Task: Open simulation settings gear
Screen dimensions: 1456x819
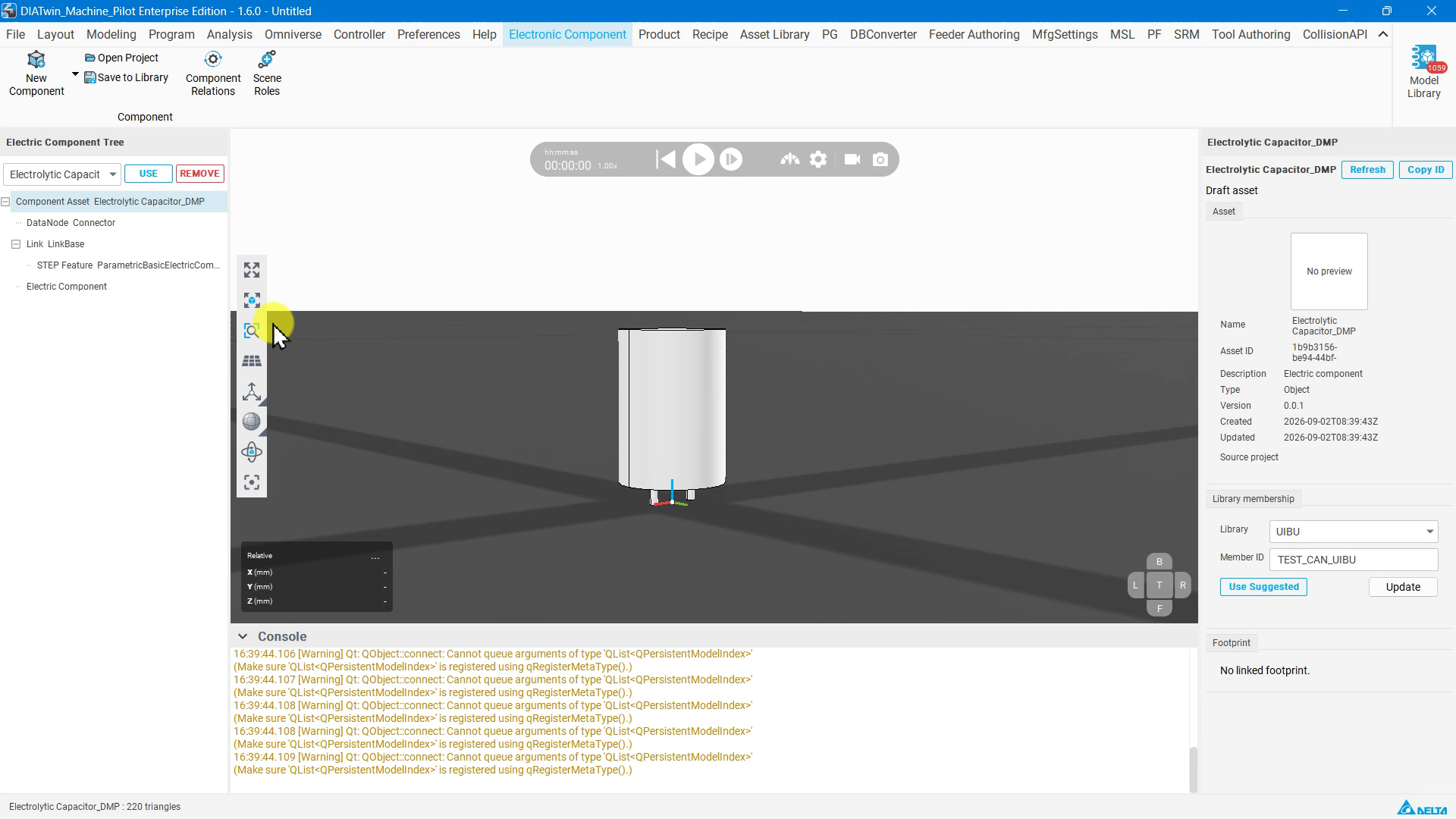Action: pos(818,159)
